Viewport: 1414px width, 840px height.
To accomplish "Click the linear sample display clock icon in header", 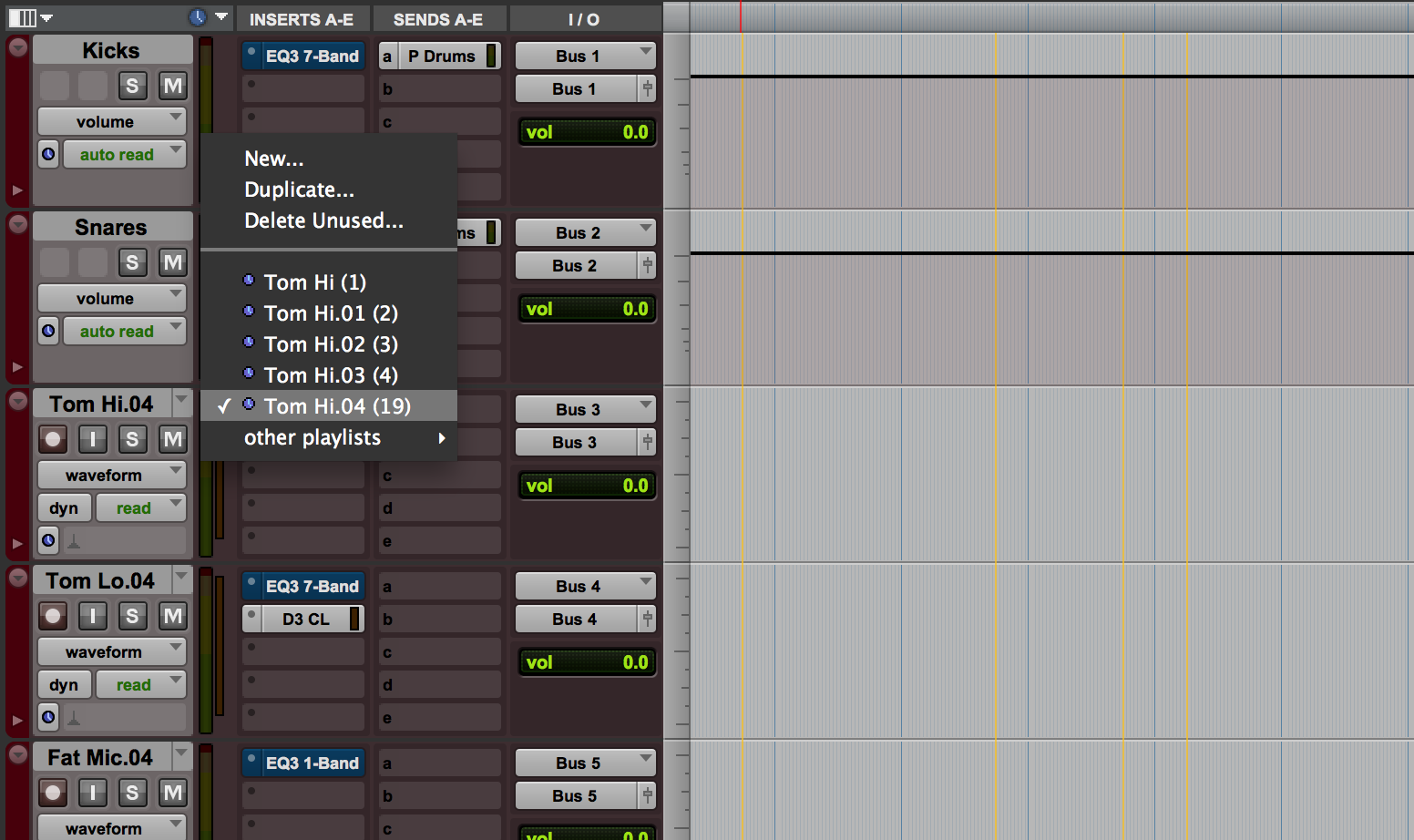I will [x=198, y=17].
